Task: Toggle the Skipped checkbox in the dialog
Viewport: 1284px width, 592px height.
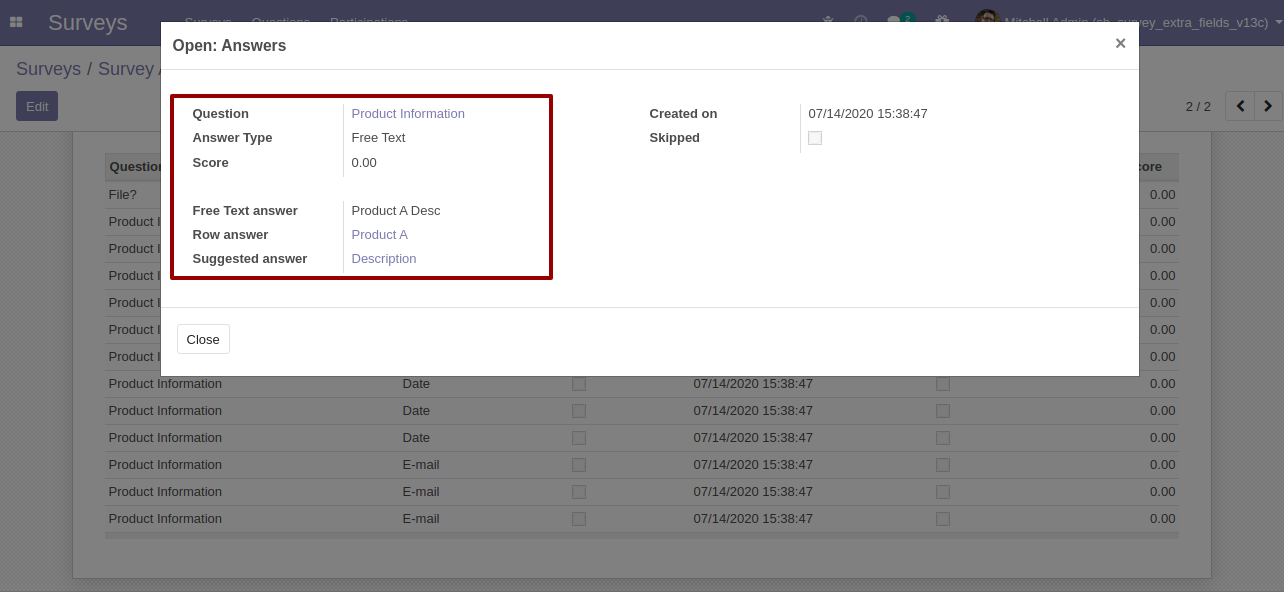Action: coord(815,138)
